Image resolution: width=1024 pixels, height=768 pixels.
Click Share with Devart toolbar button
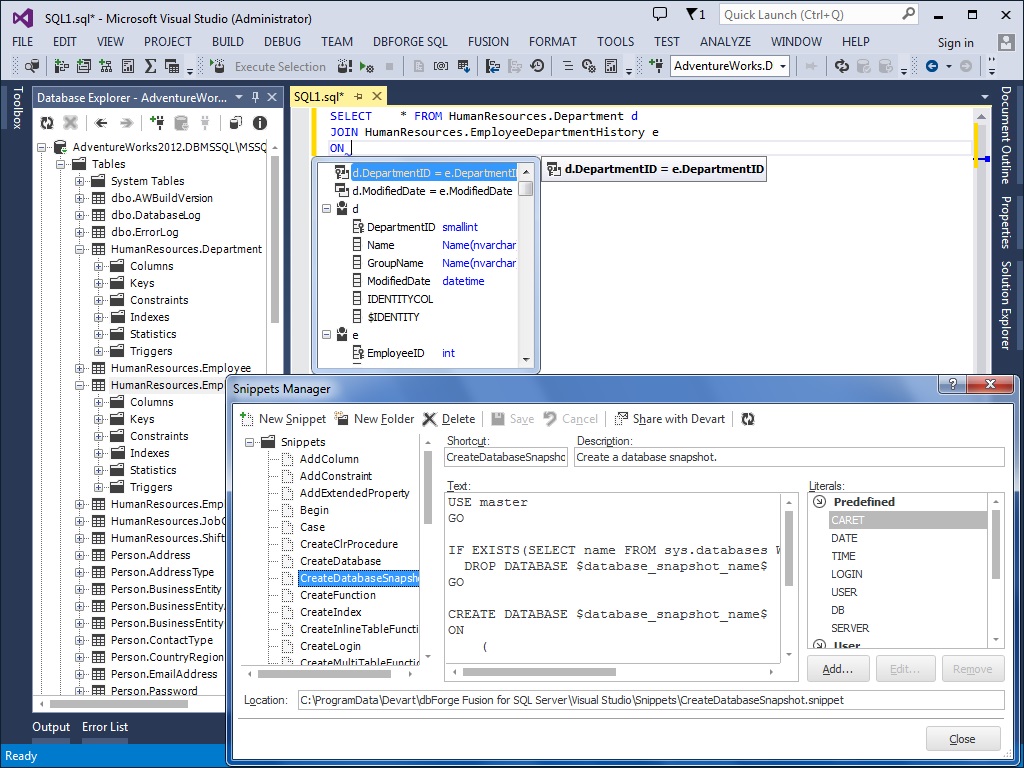click(x=670, y=419)
